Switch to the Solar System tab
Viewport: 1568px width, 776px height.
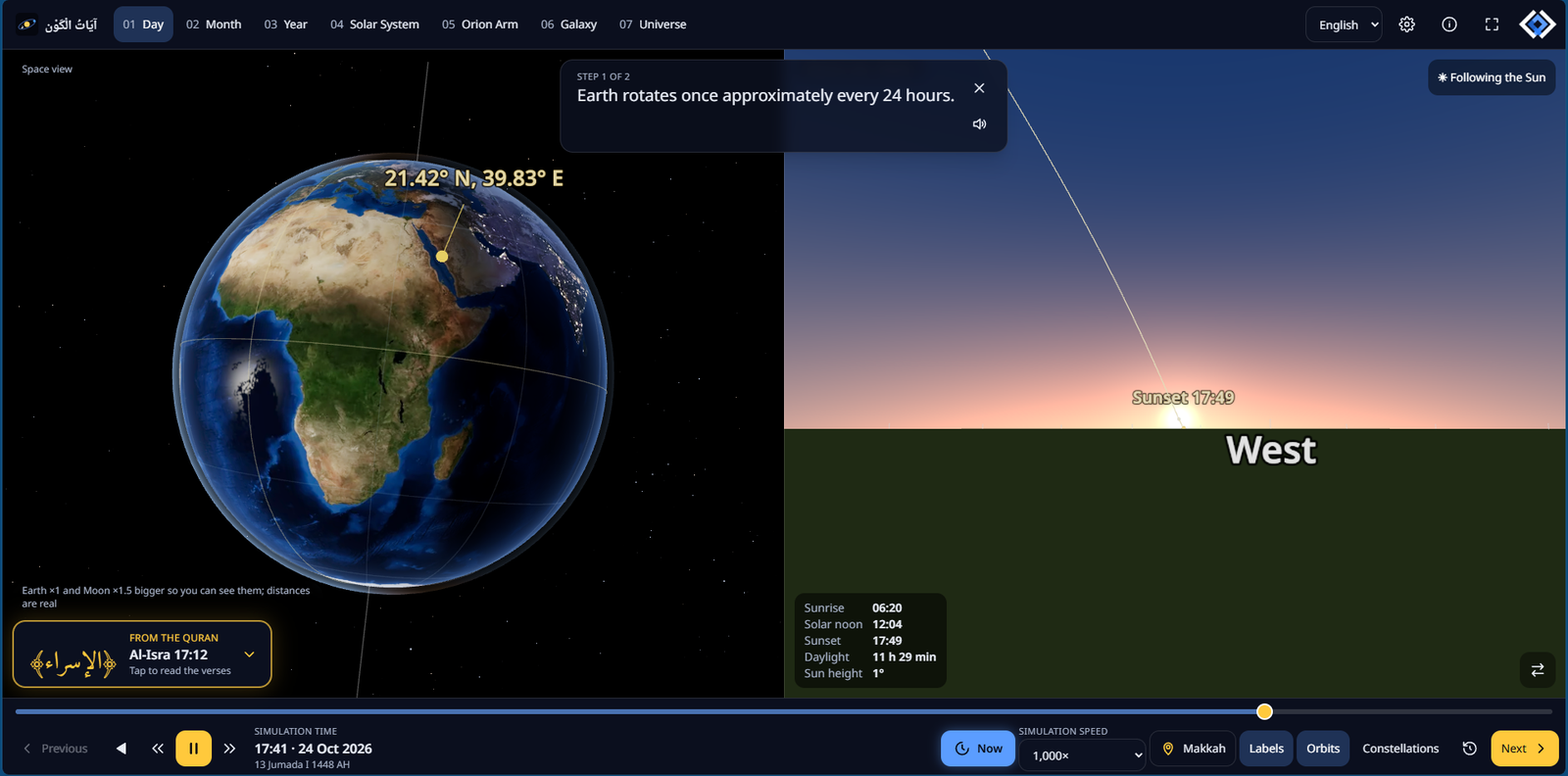pyautogui.click(x=374, y=24)
